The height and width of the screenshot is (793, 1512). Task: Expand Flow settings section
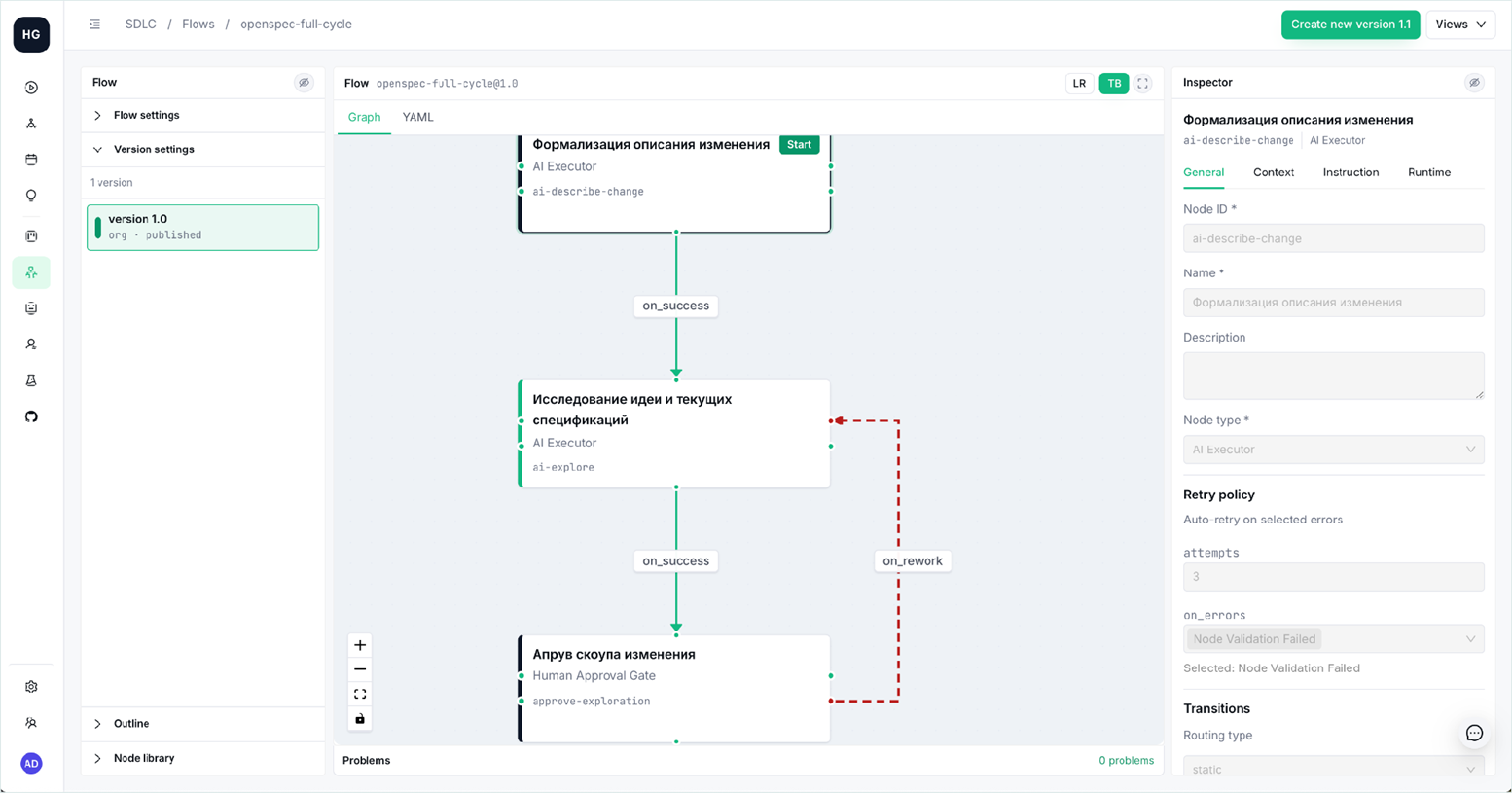tap(202, 115)
